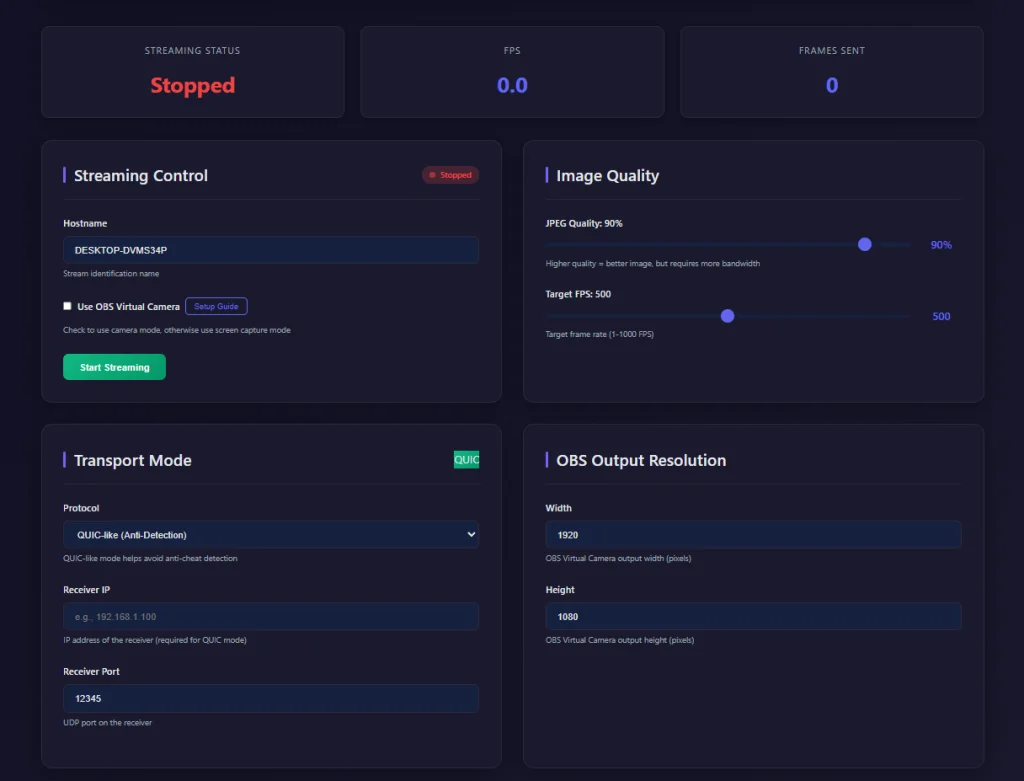
Task: Click the 90% JPEG quality value
Action: 940,245
